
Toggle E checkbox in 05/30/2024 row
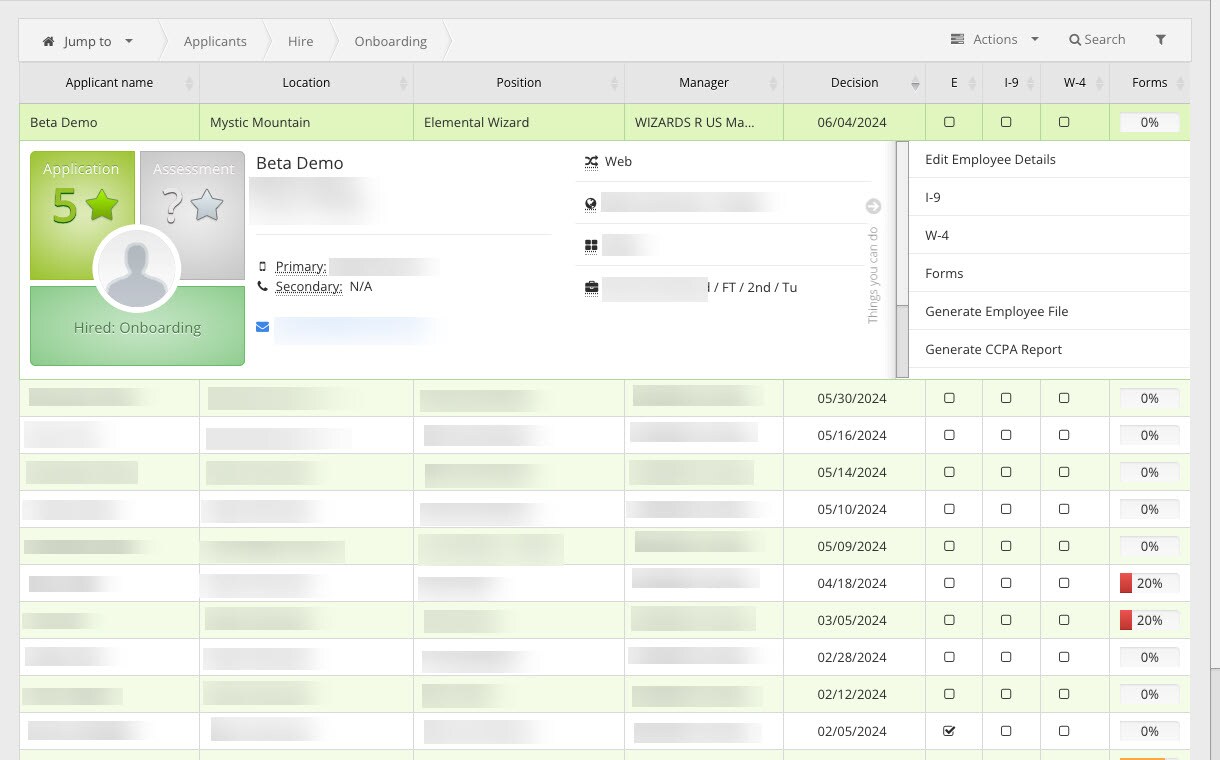949,398
